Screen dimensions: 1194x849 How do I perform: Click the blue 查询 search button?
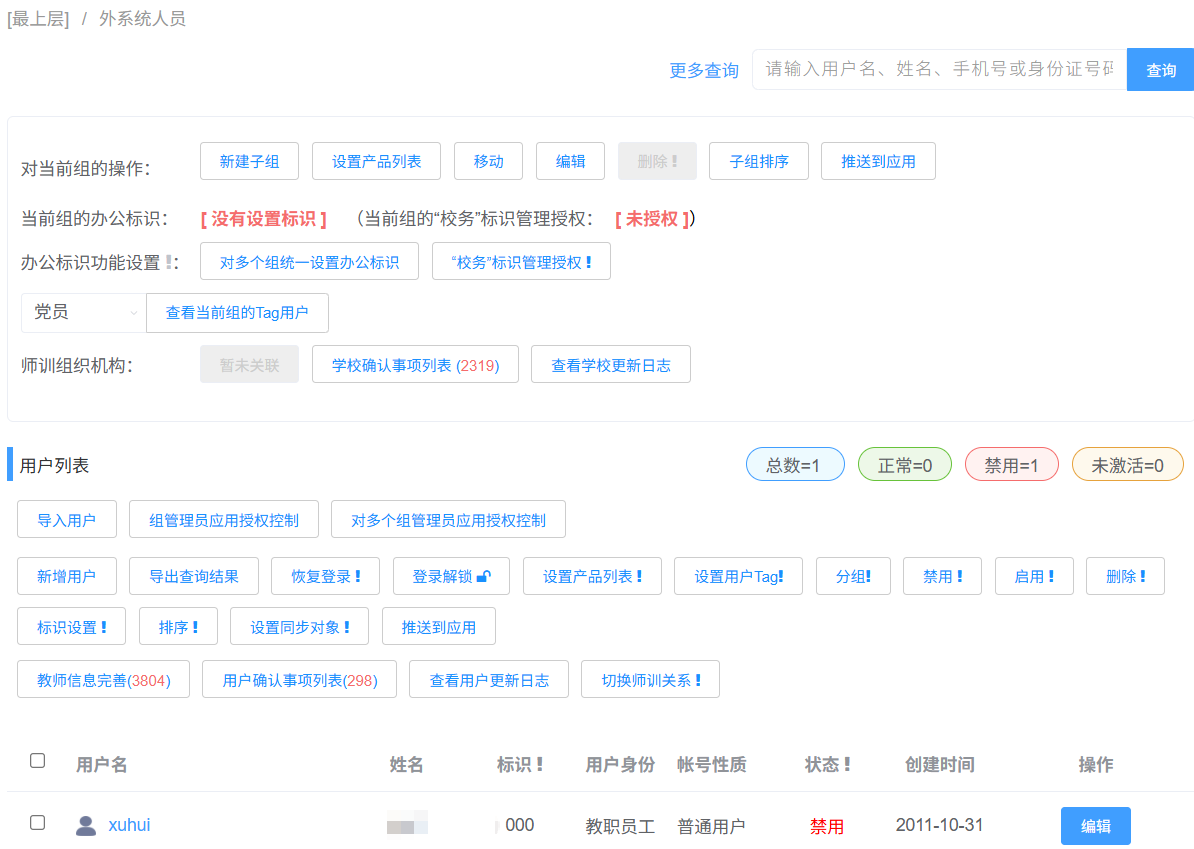(x=1160, y=70)
